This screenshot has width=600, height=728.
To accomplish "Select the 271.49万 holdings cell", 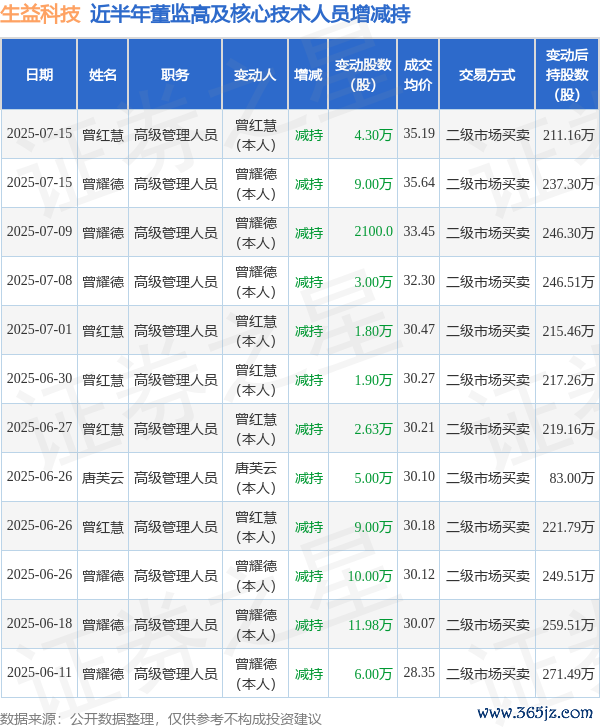I will [x=568, y=674].
